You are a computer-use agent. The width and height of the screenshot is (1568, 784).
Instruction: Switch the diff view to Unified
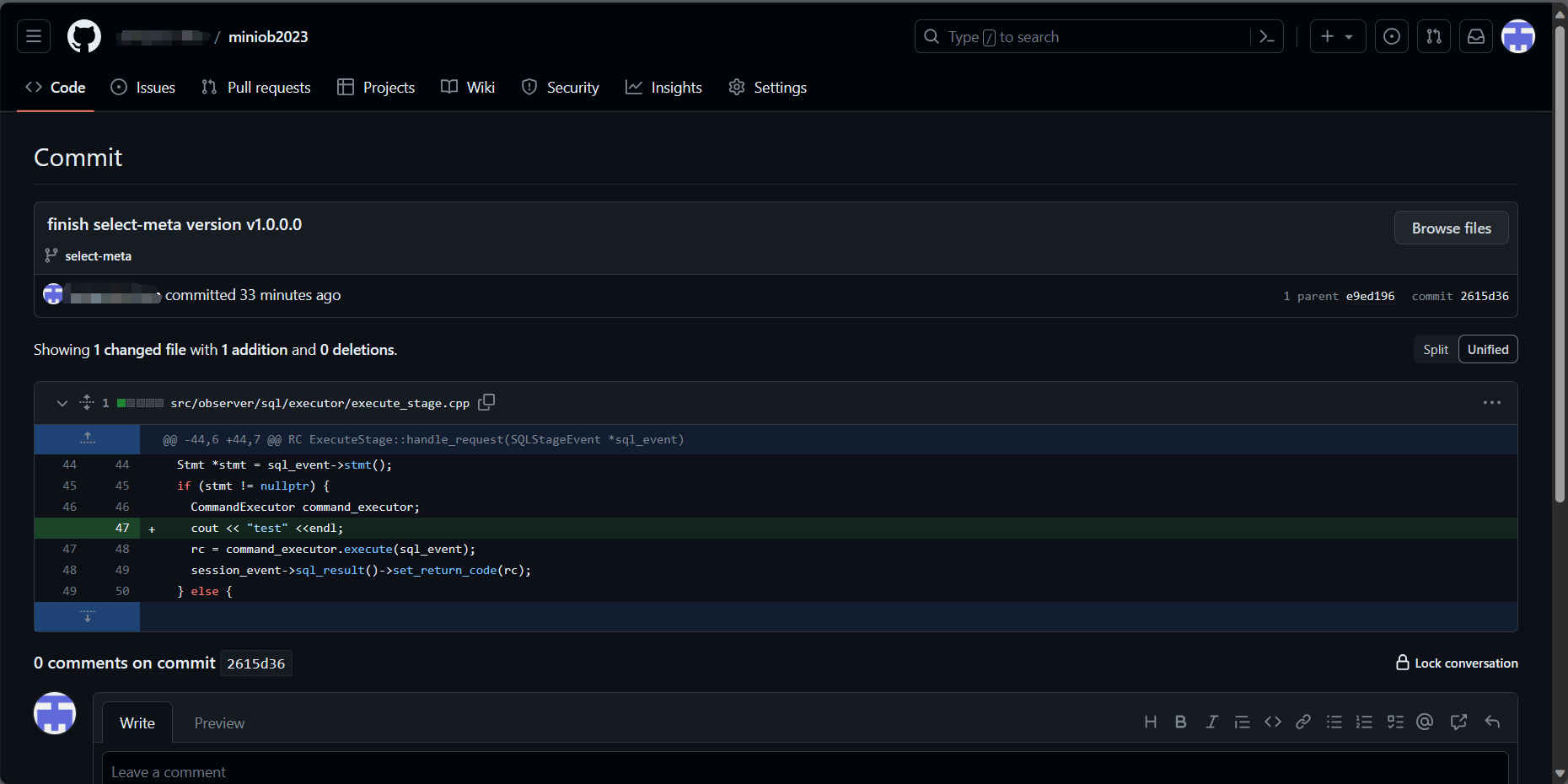(x=1488, y=349)
